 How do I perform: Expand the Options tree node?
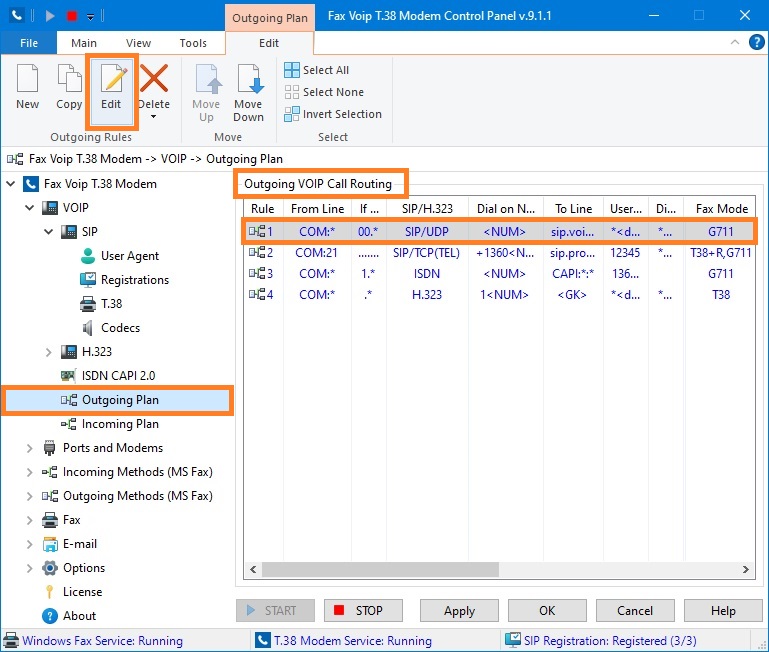pyautogui.click(x=29, y=568)
